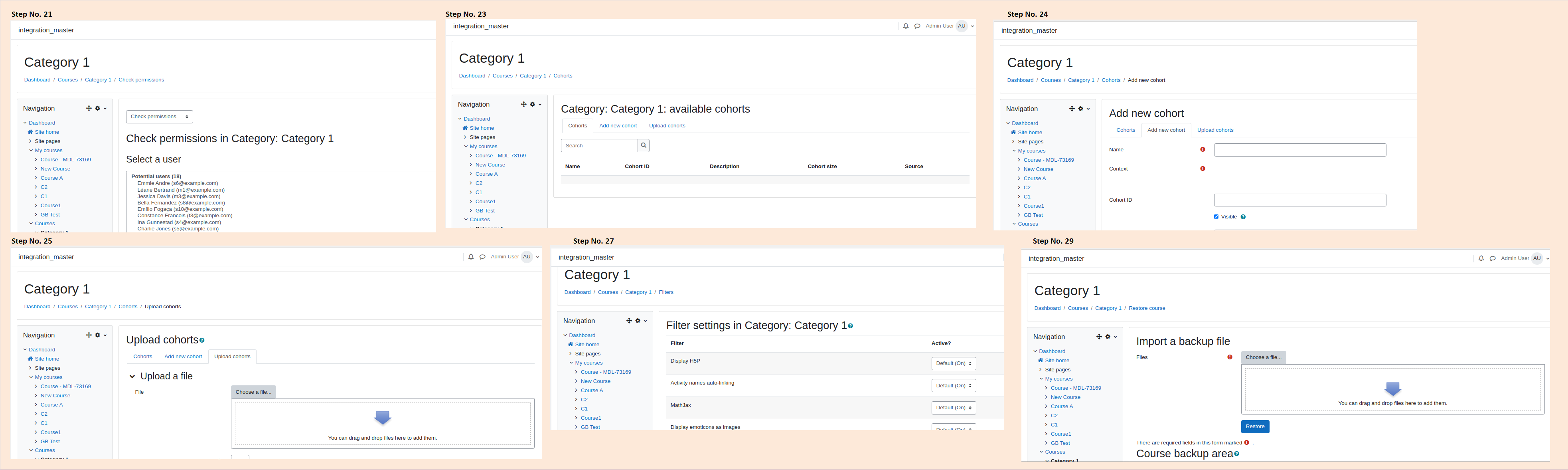Open Course - MDL-73169 in Step 27 navigation
Screen dimensions: 1568x470
tap(606, 372)
